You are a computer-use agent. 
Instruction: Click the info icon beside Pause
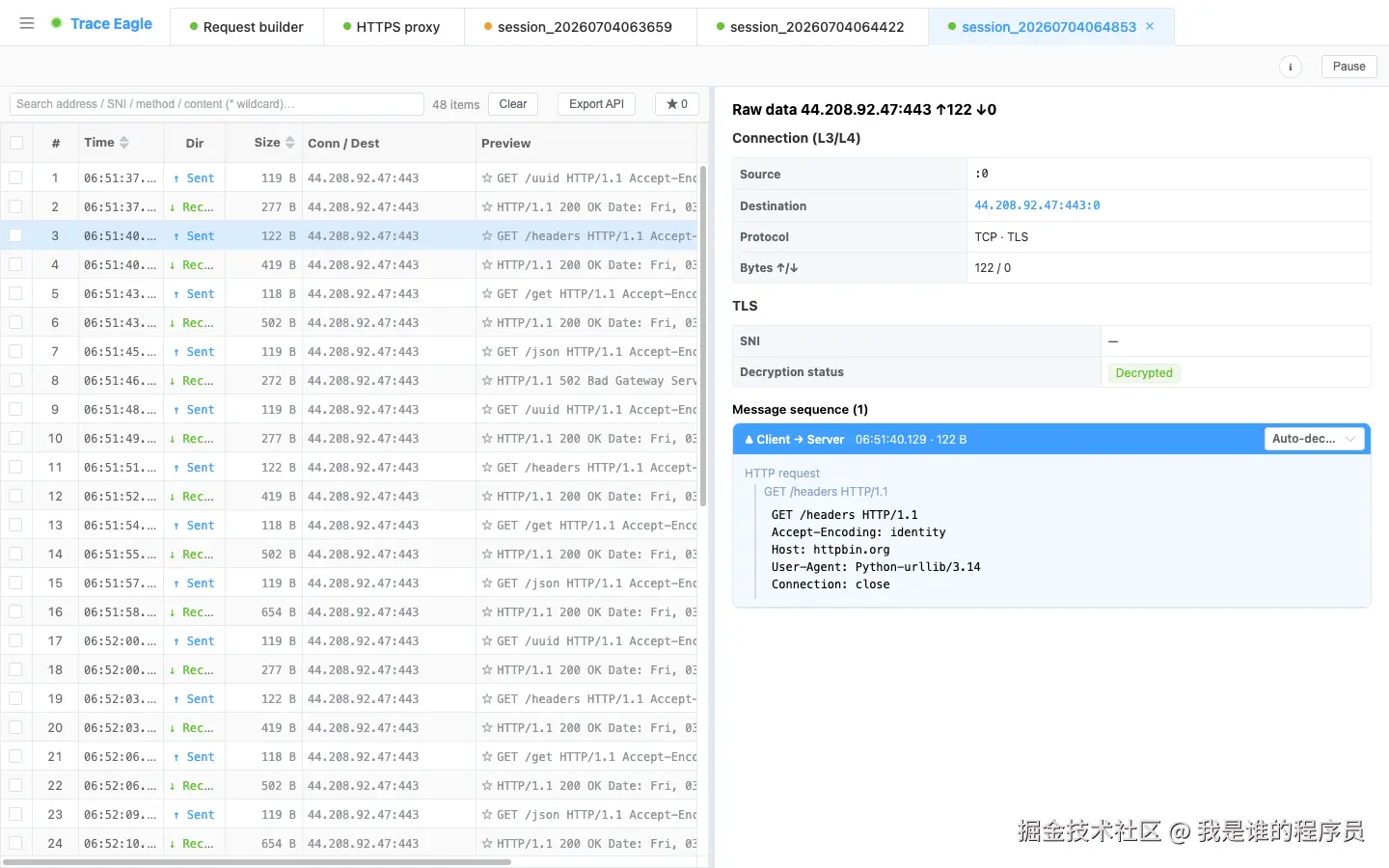(1290, 67)
